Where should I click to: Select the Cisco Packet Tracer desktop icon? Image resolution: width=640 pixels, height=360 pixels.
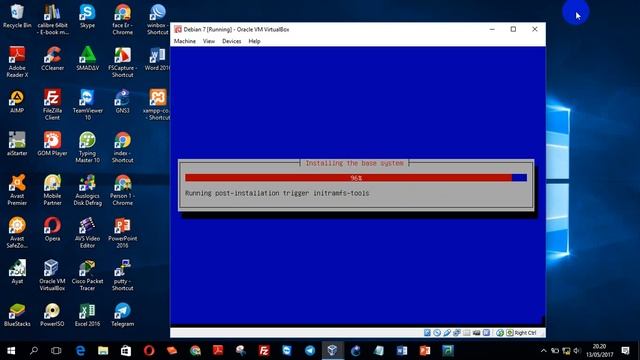[87, 275]
